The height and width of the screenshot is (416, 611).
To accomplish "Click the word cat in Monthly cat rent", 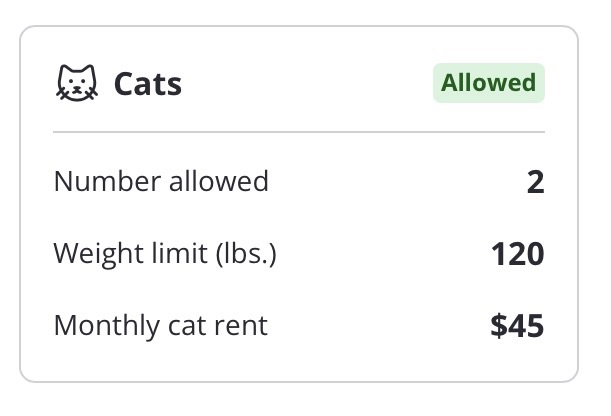I will pos(186,326).
